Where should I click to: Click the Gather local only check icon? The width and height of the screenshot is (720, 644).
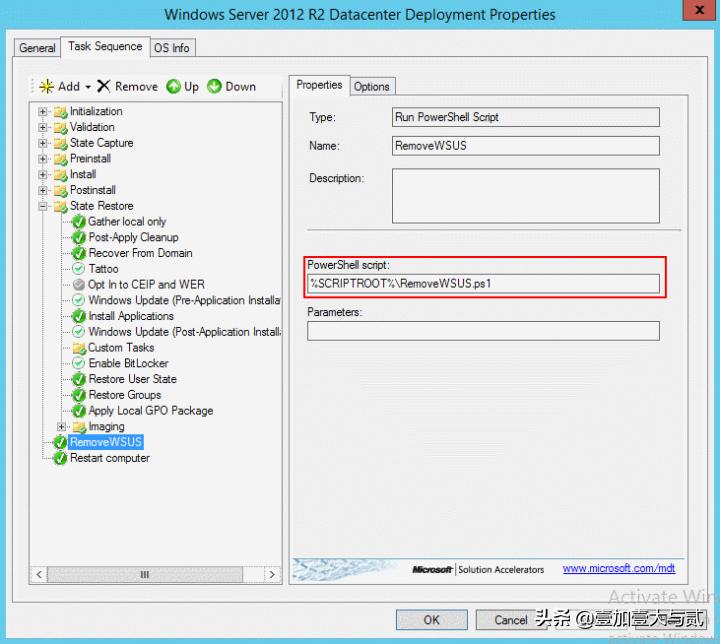point(79,222)
